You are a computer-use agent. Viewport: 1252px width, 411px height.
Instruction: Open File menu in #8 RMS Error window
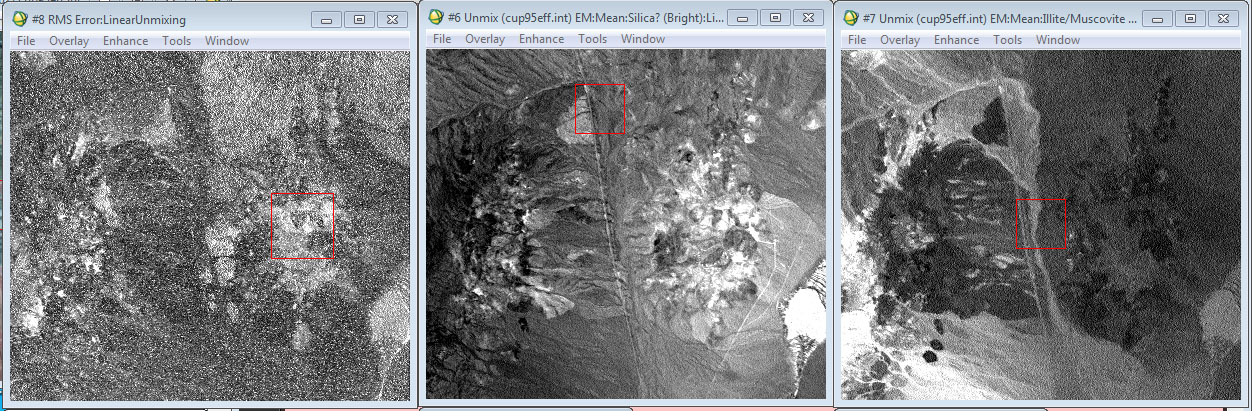[26, 40]
